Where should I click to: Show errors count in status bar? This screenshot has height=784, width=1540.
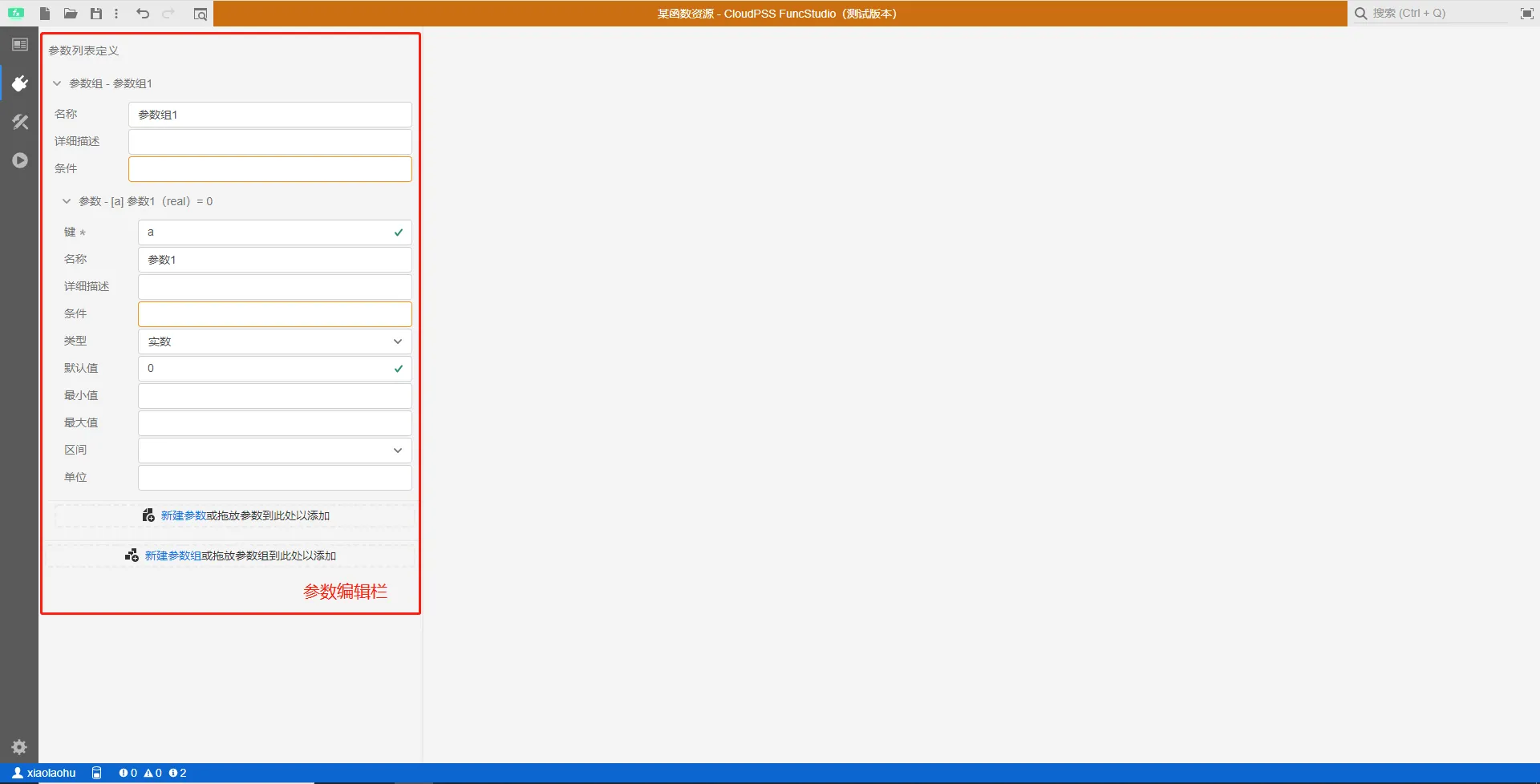point(128,773)
